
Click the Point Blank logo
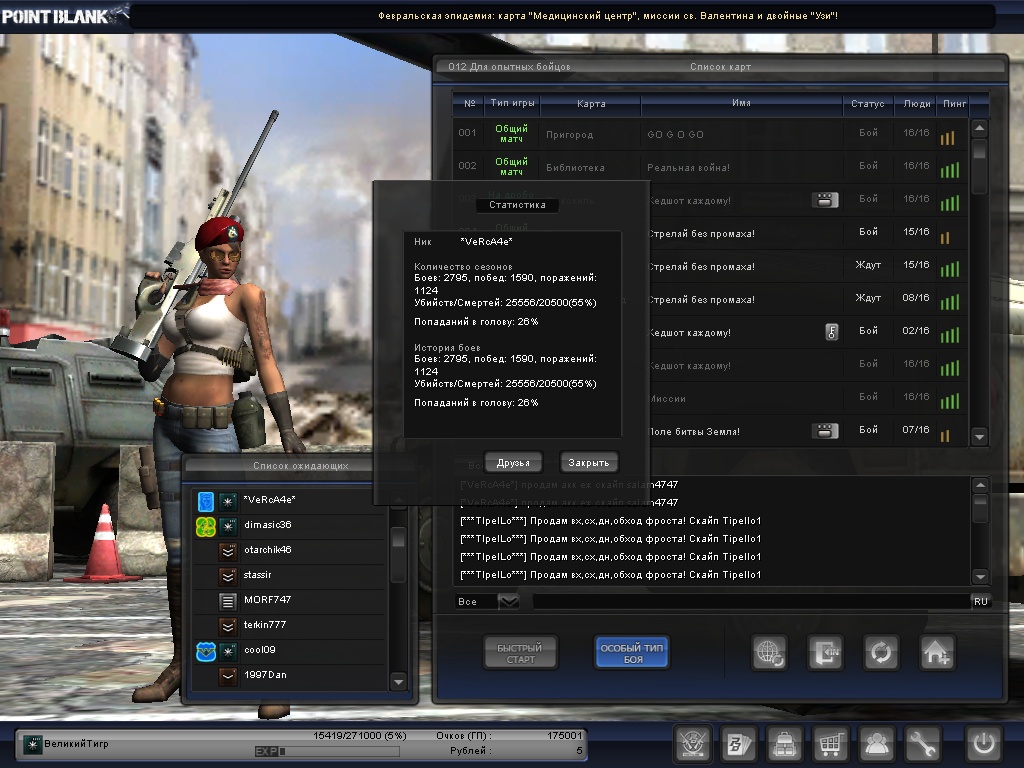click(63, 16)
